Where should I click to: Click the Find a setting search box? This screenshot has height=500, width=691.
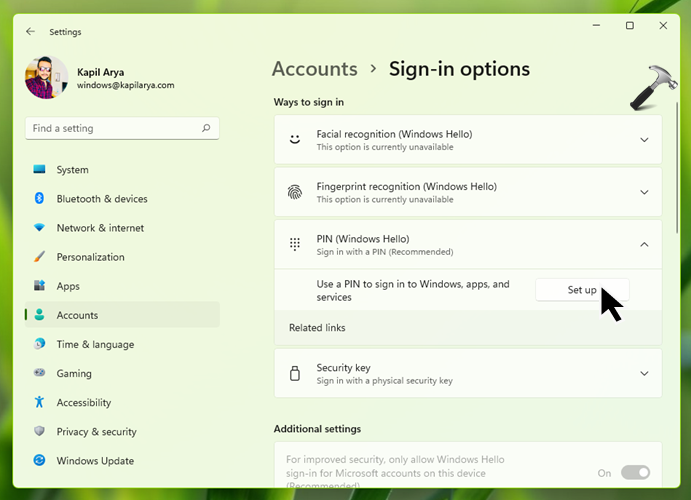pyautogui.click(x=110, y=128)
